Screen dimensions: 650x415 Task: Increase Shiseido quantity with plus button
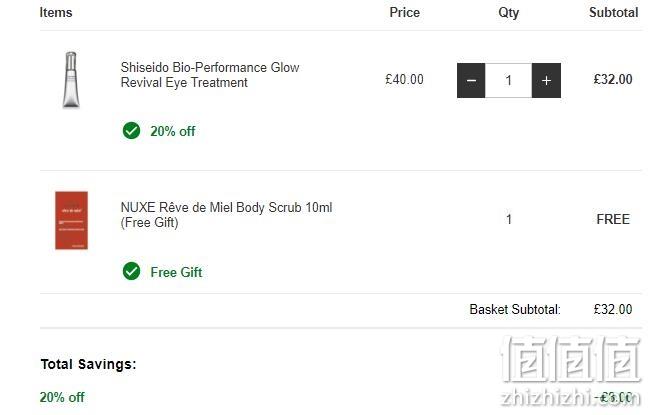(x=546, y=80)
